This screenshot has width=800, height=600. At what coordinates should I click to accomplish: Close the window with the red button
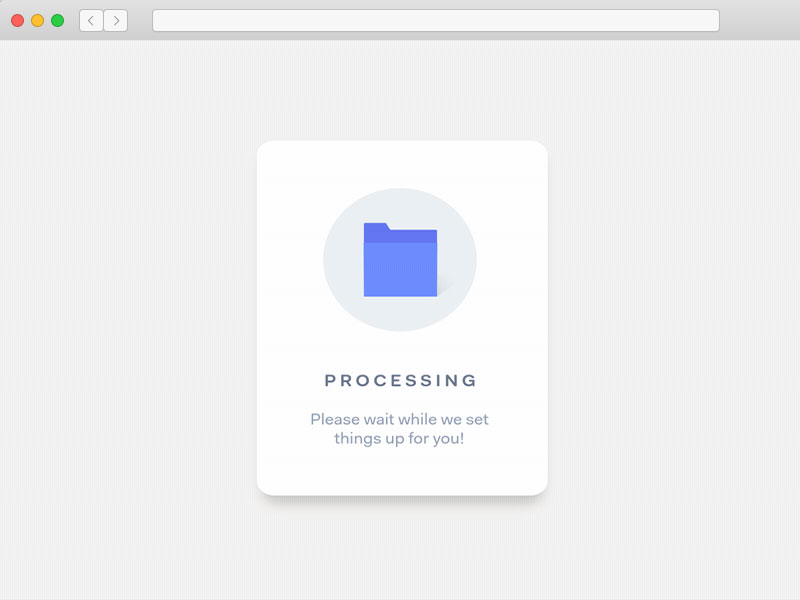coord(17,21)
